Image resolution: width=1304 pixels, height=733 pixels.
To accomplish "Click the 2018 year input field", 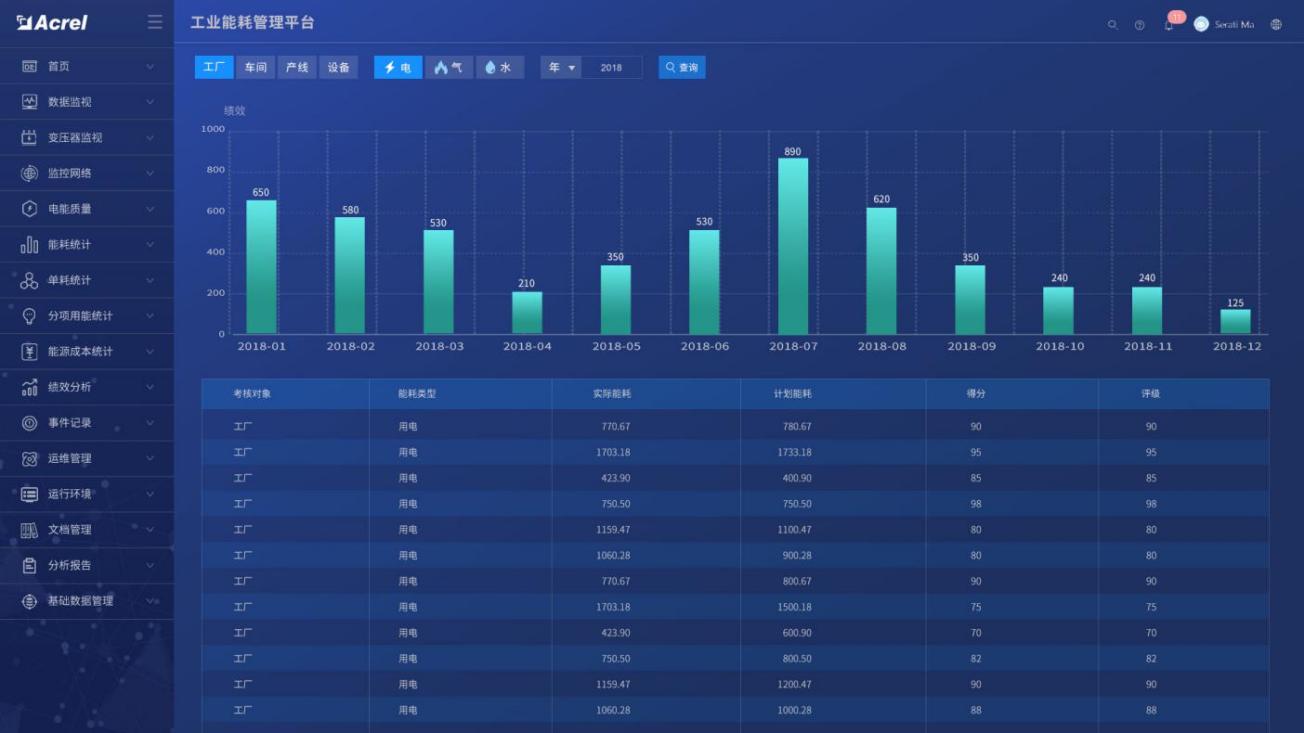I will coord(613,67).
